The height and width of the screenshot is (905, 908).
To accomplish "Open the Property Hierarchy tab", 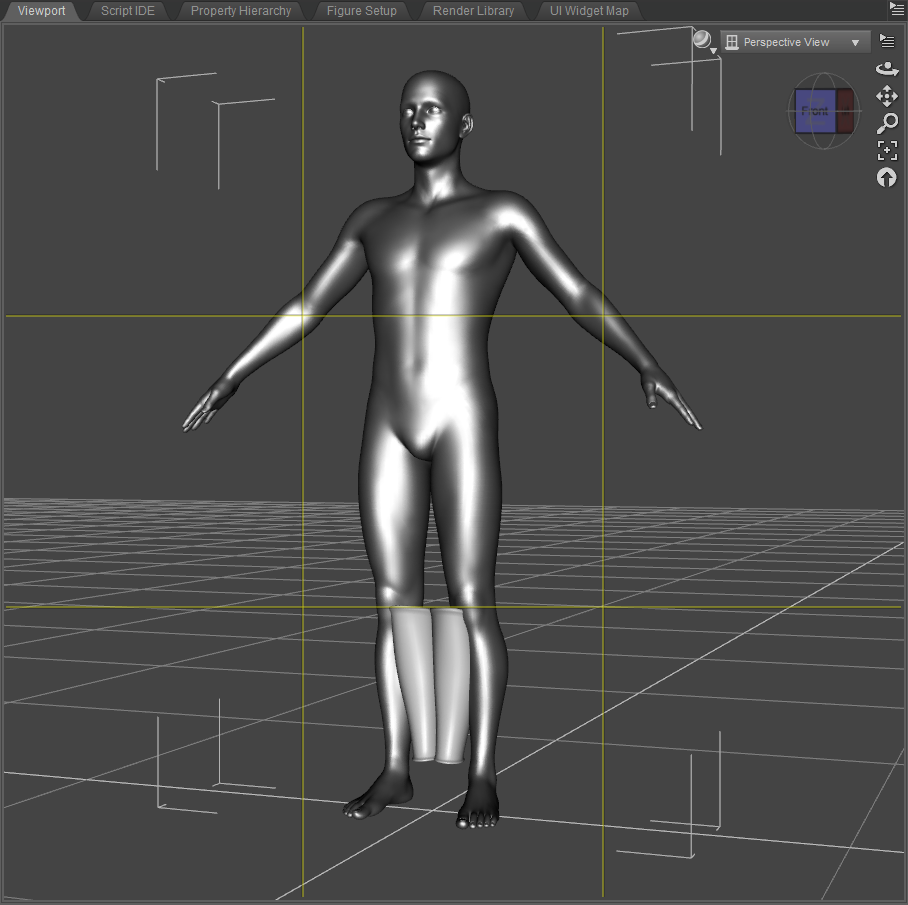I will [x=241, y=11].
